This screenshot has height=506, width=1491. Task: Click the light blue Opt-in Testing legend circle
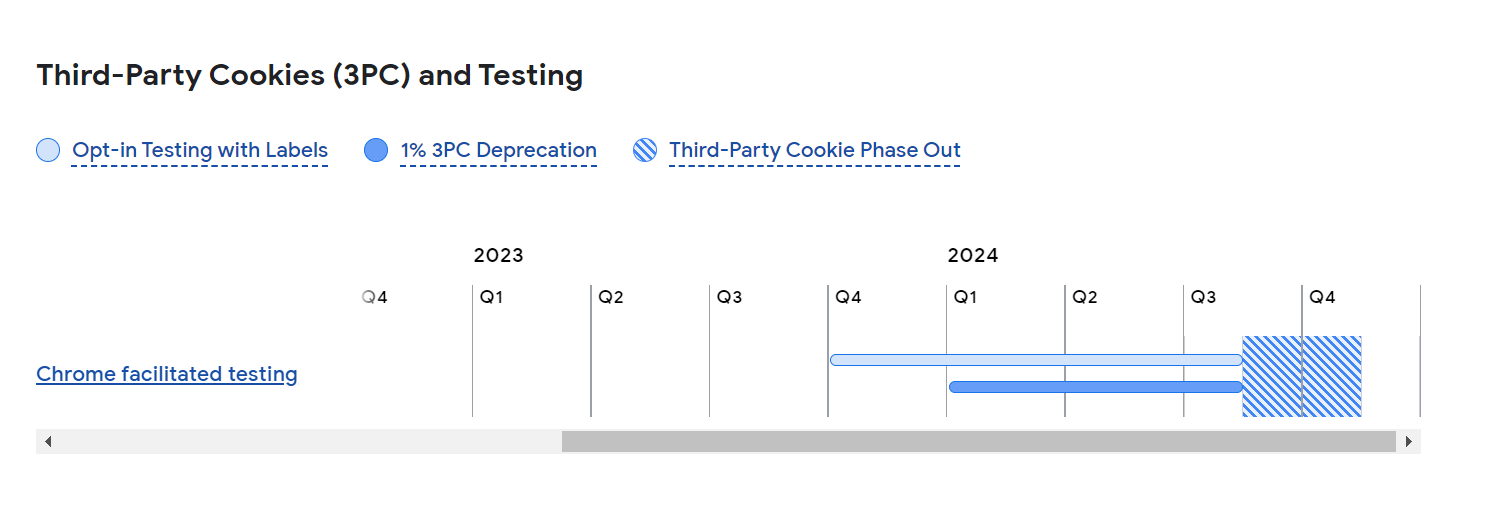pos(48,151)
